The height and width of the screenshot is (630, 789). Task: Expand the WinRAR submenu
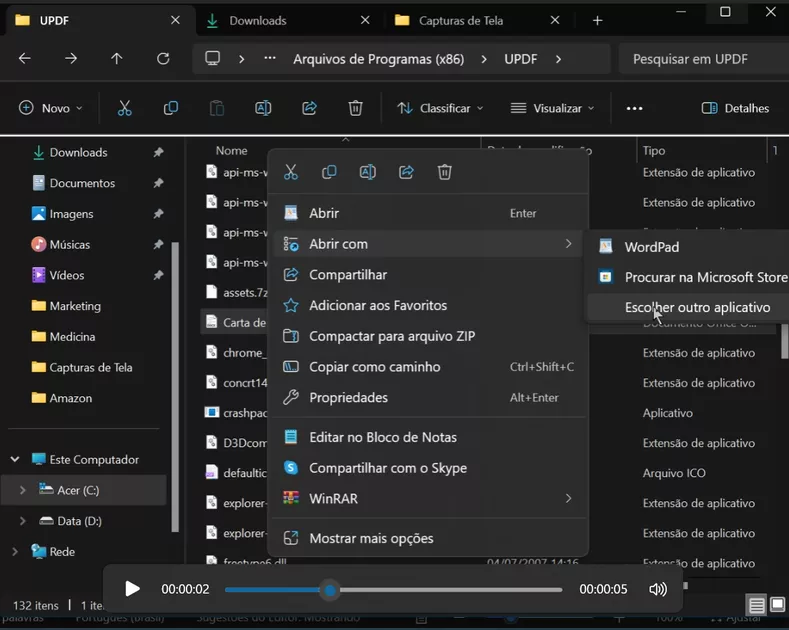568,499
